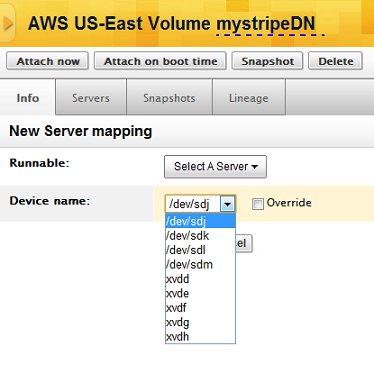Click the Attach now button
The image size is (374, 392).
pyautogui.click(x=47, y=61)
